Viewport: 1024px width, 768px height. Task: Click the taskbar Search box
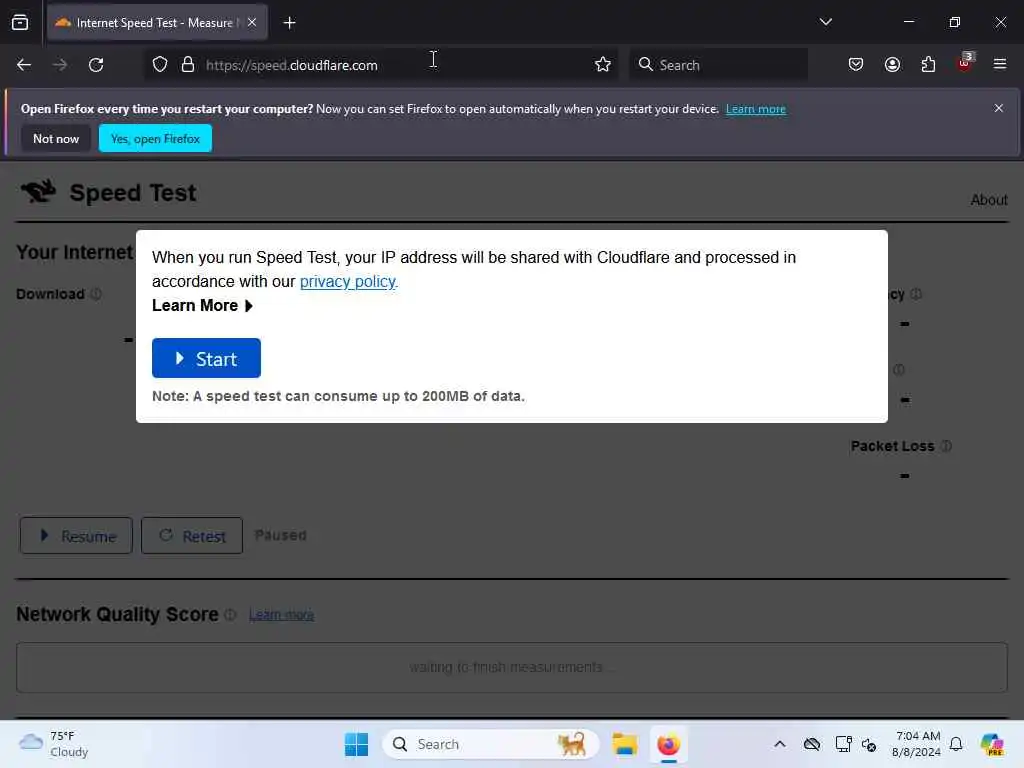[x=490, y=744]
